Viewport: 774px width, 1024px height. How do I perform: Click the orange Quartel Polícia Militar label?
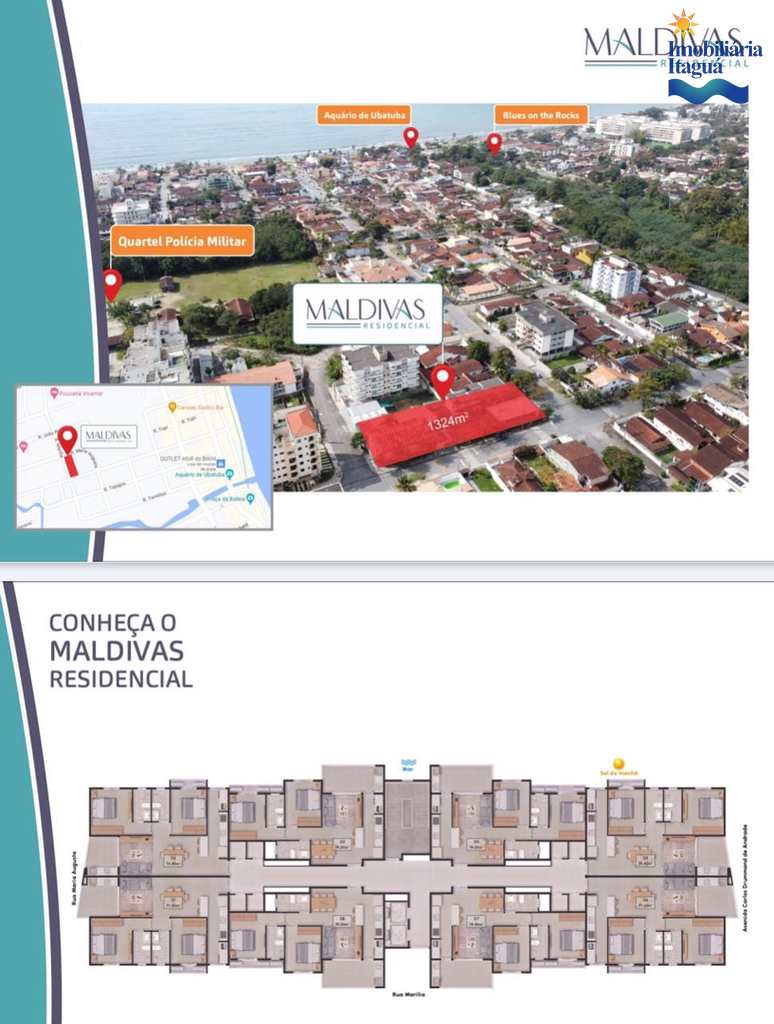(182, 241)
